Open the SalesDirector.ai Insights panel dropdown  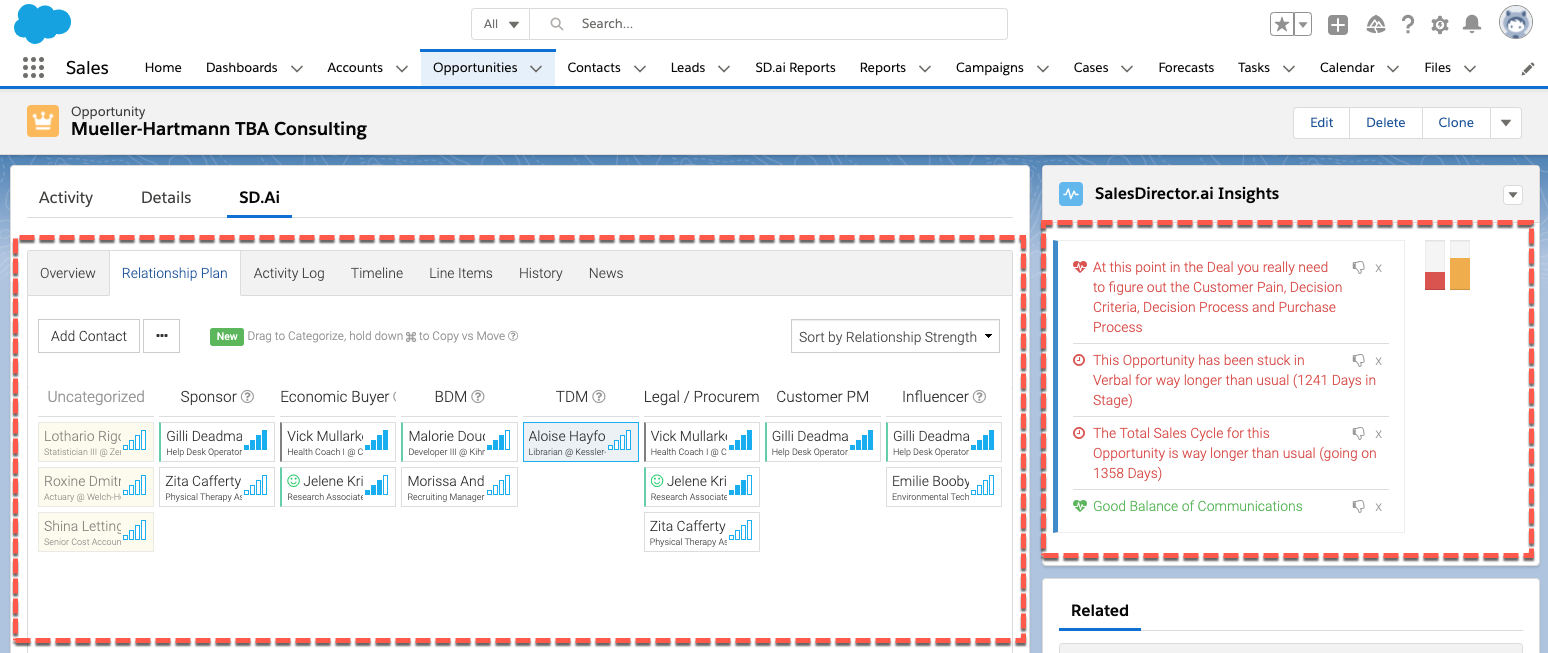click(x=1513, y=194)
